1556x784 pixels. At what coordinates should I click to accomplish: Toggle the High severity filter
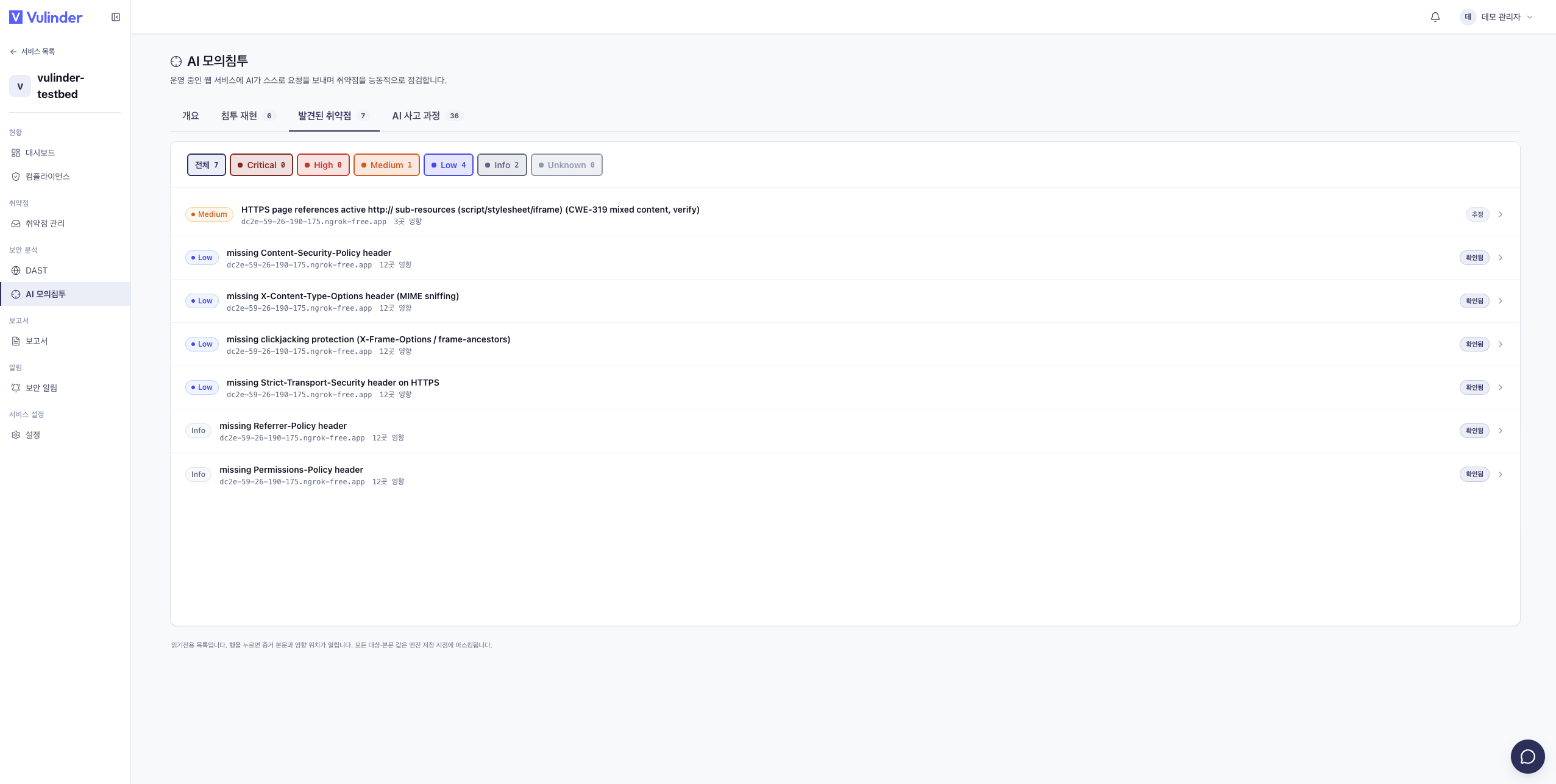[323, 165]
